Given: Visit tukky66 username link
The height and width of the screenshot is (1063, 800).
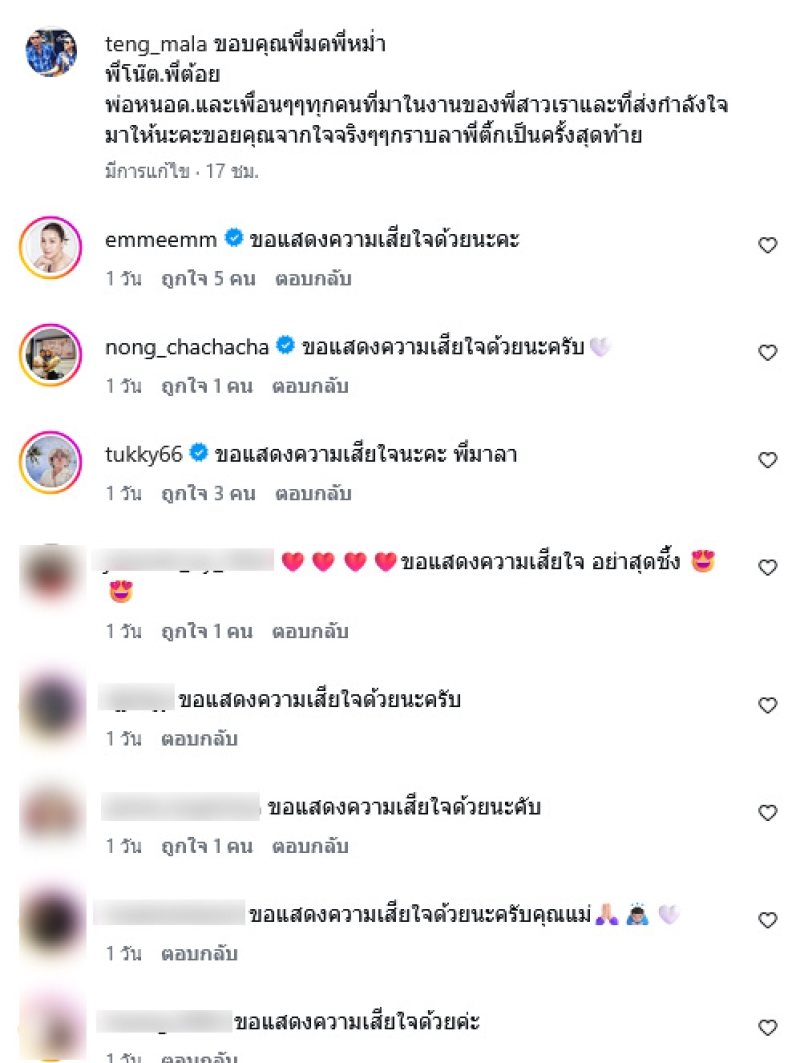Looking at the screenshot, I should pyautogui.click(x=144, y=454).
